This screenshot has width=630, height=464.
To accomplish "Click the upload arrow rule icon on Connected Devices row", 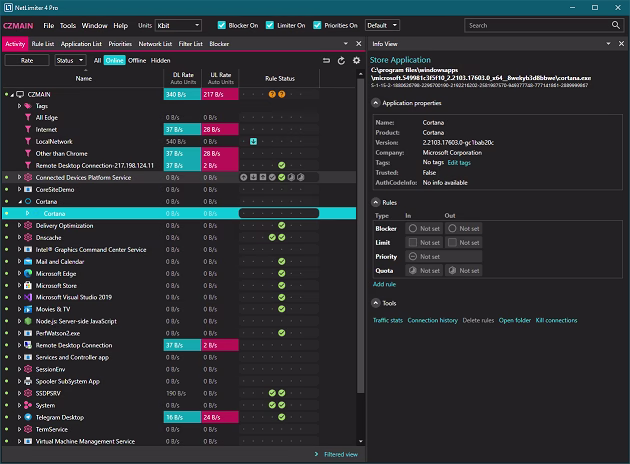I will 243,178.
